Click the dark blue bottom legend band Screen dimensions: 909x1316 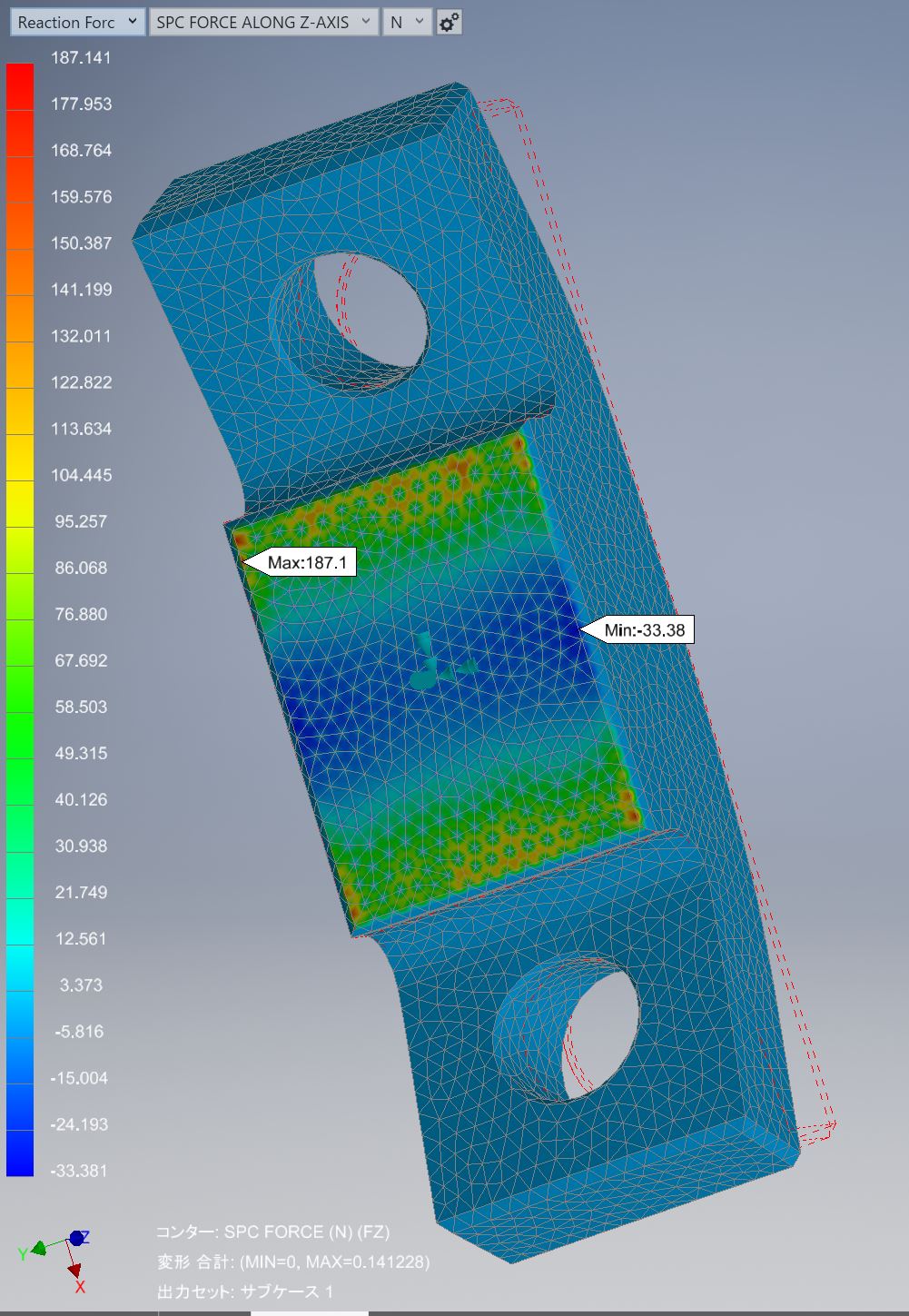point(20,1153)
